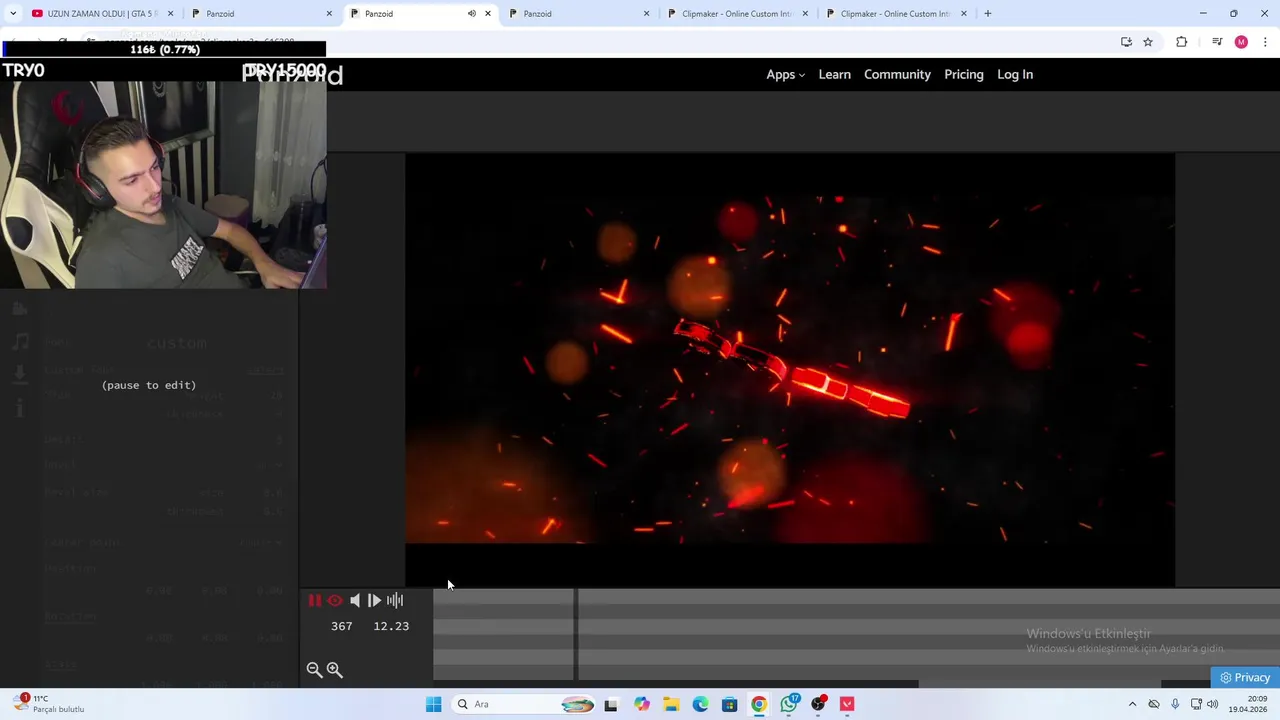Show hidden system tray icons
The width and height of the screenshot is (1280, 720).
(x=1132, y=704)
